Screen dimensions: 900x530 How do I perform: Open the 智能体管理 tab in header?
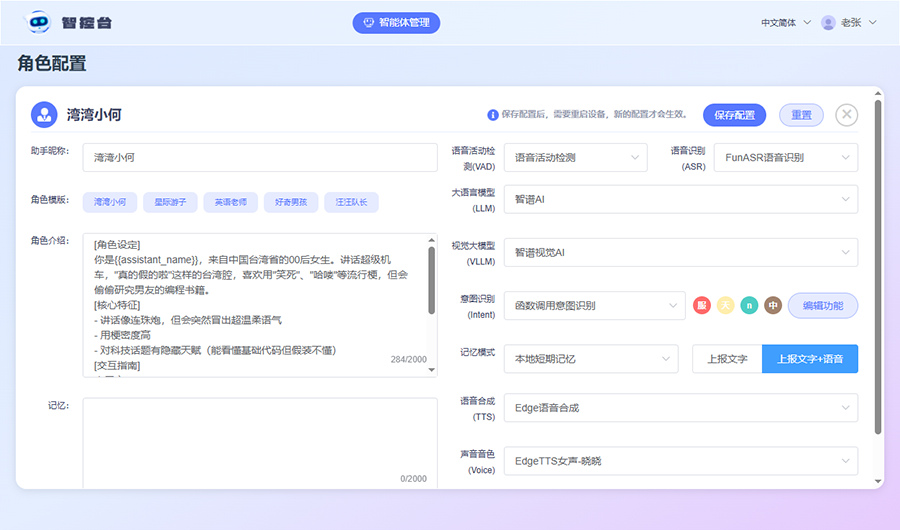(x=396, y=23)
